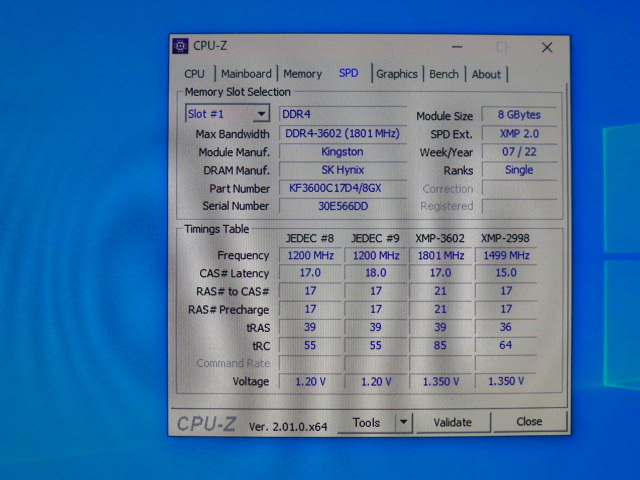Switch to the Memory tab
Screen dimensions: 640x480
[x=302, y=74]
